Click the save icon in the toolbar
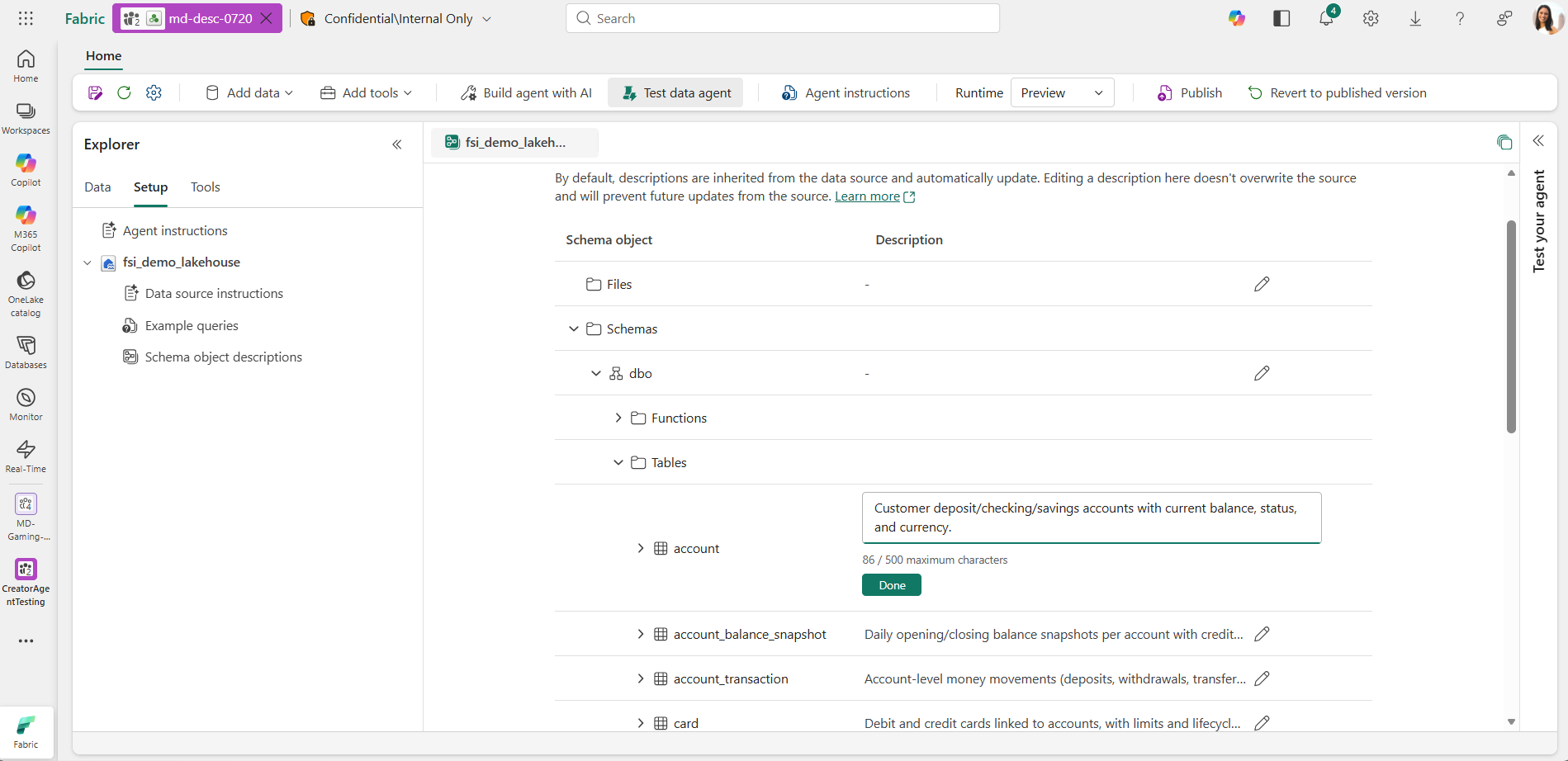This screenshot has height=761, width=1568. click(96, 93)
